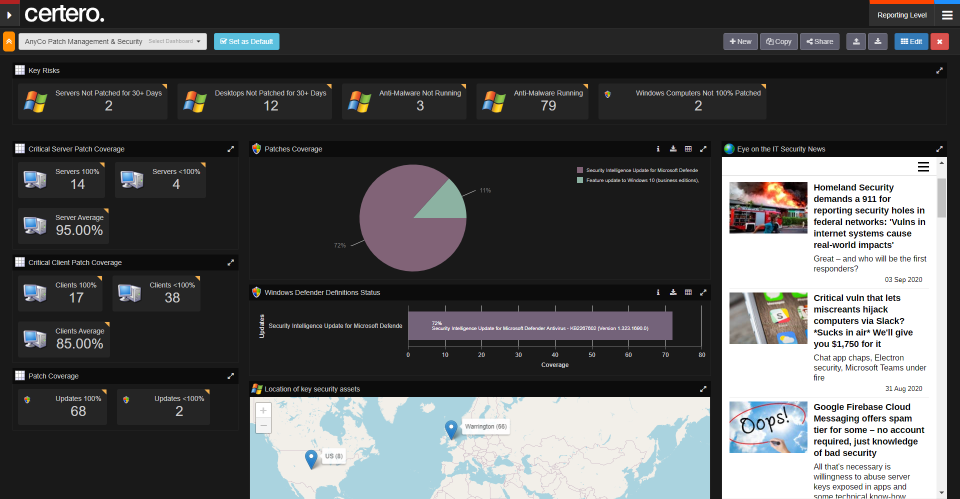Open the Anti-Malware Not Running tile
The height and width of the screenshot is (499, 960).
(404, 101)
